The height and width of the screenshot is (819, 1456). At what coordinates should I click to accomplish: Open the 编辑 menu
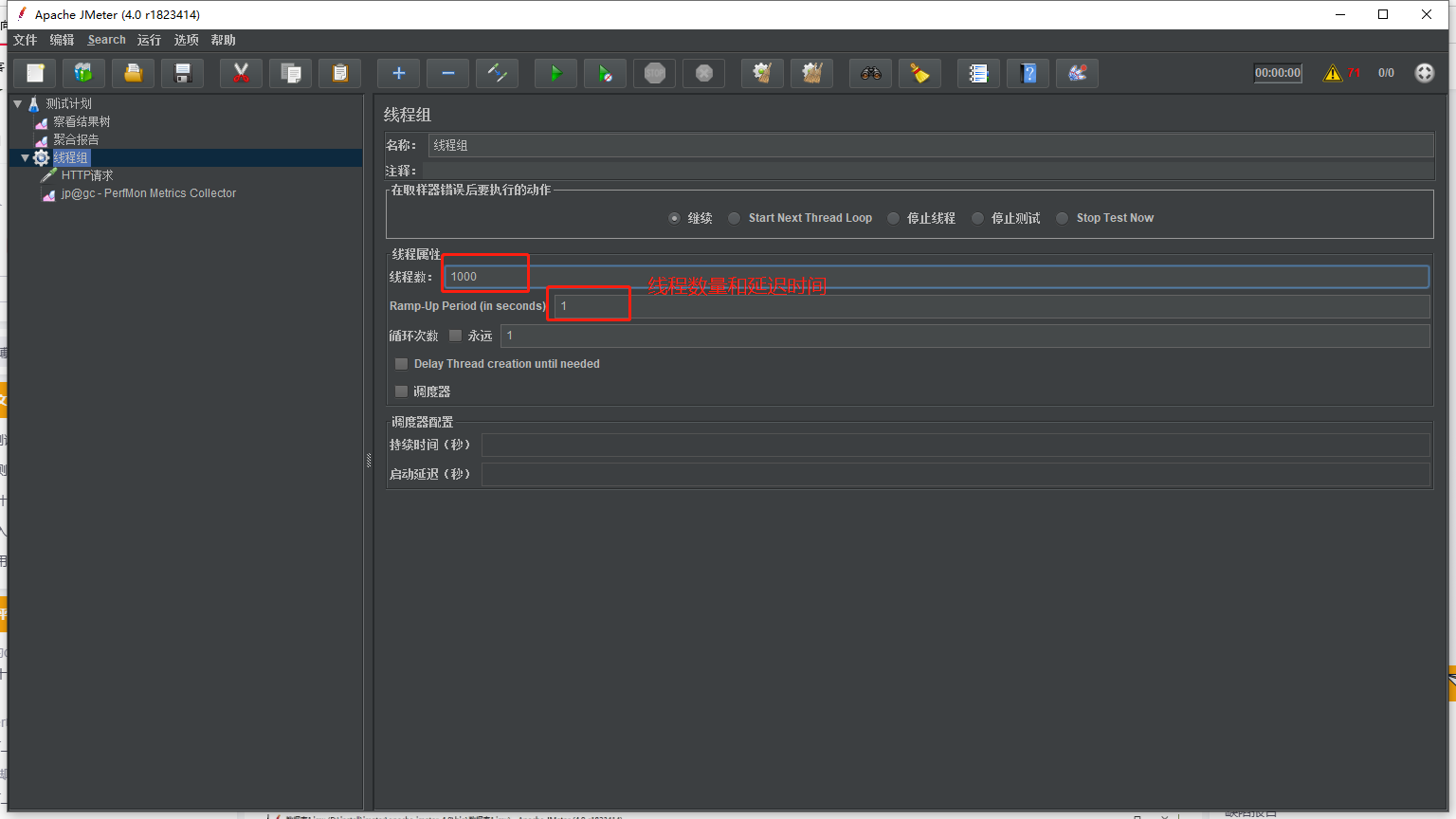click(62, 40)
